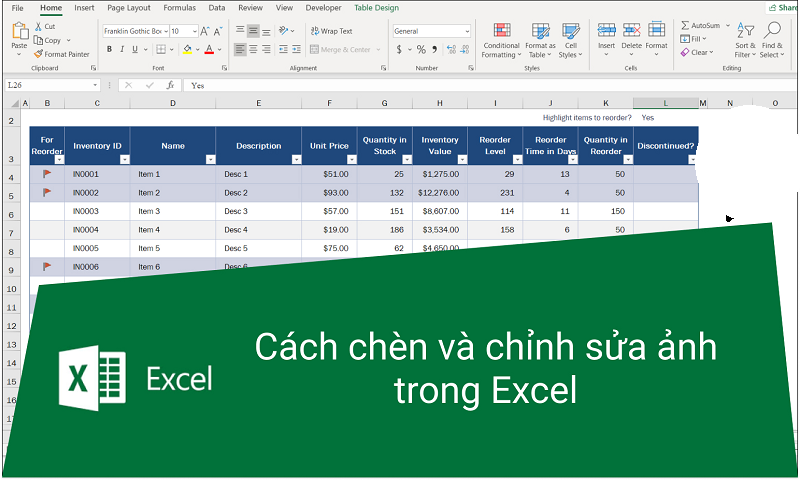This screenshot has width=800, height=480.
Task: Click the Comma Style icon
Action: 435,49
